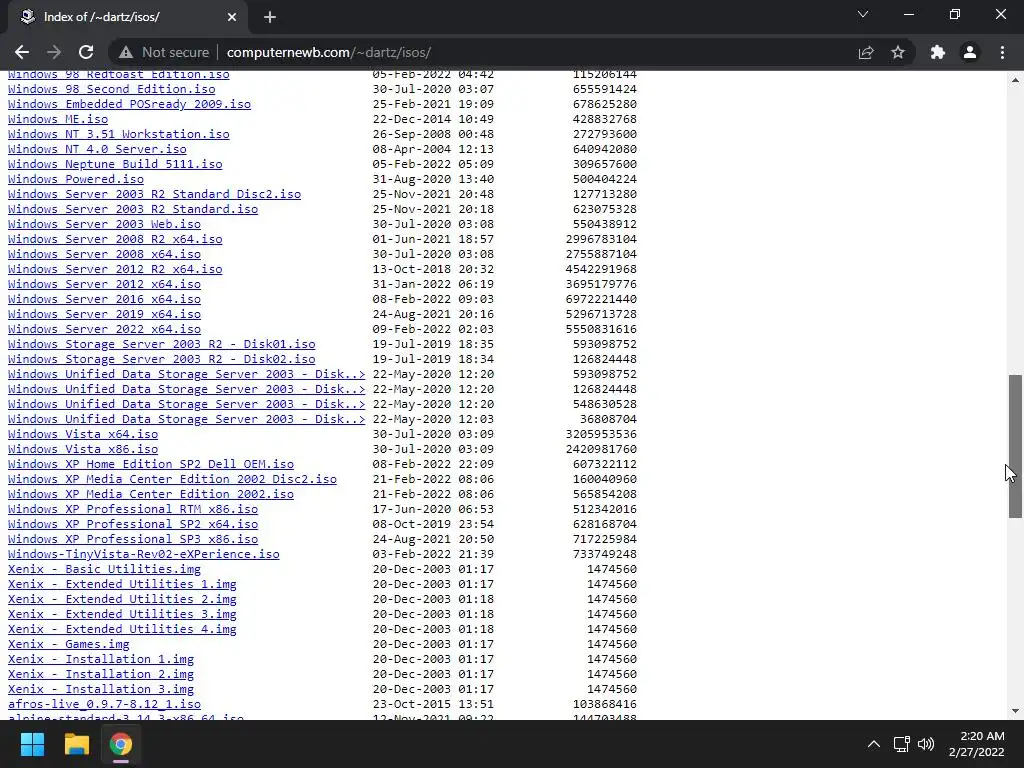
Task: Open the taskbar clock showing 2:20 AM
Action: click(976, 744)
